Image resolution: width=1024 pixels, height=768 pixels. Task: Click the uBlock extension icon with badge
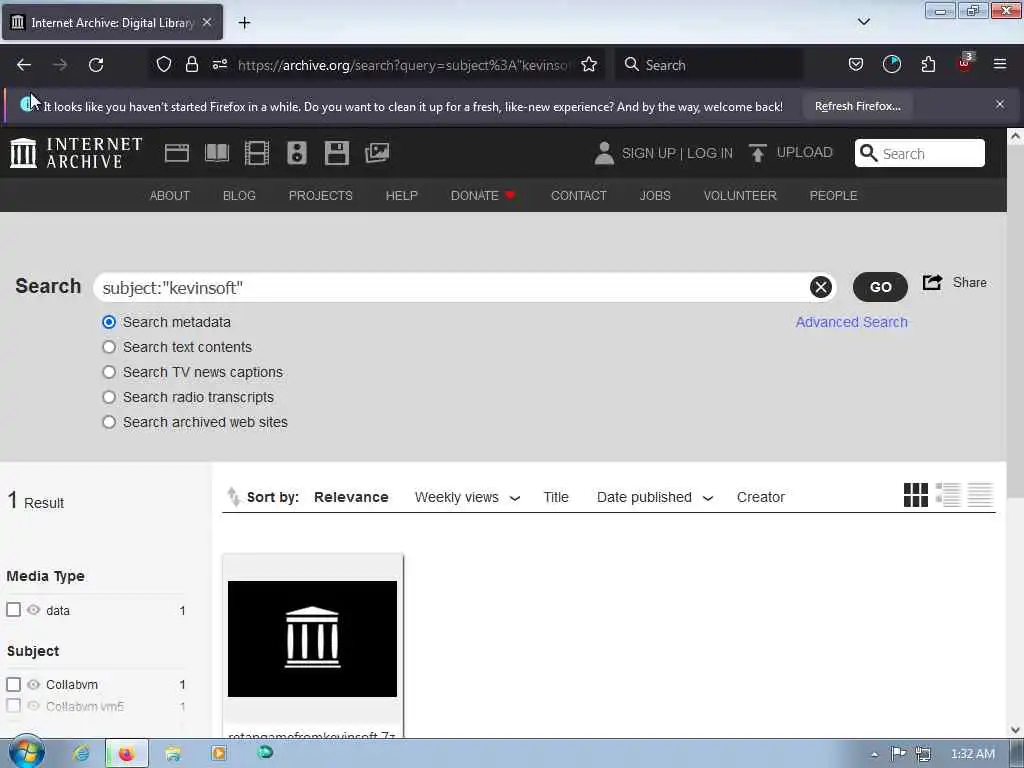click(x=965, y=63)
